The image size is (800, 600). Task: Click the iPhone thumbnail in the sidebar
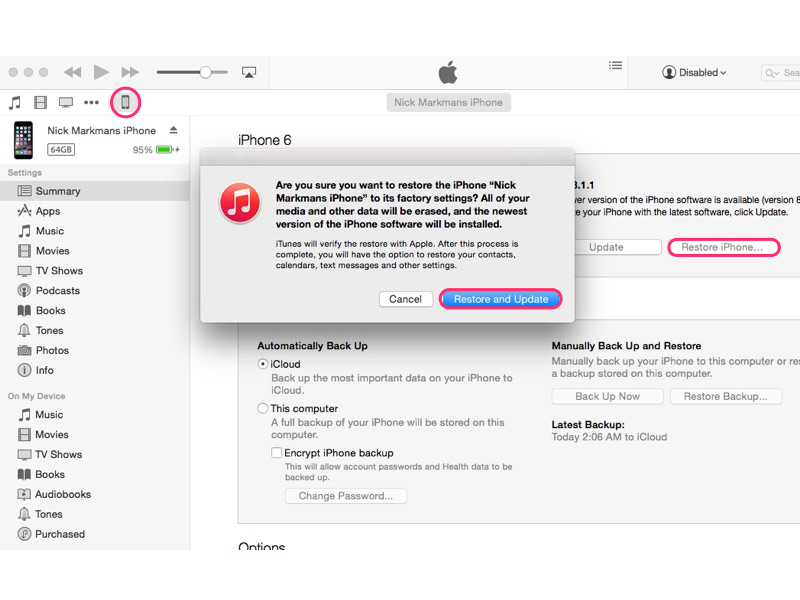23,140
